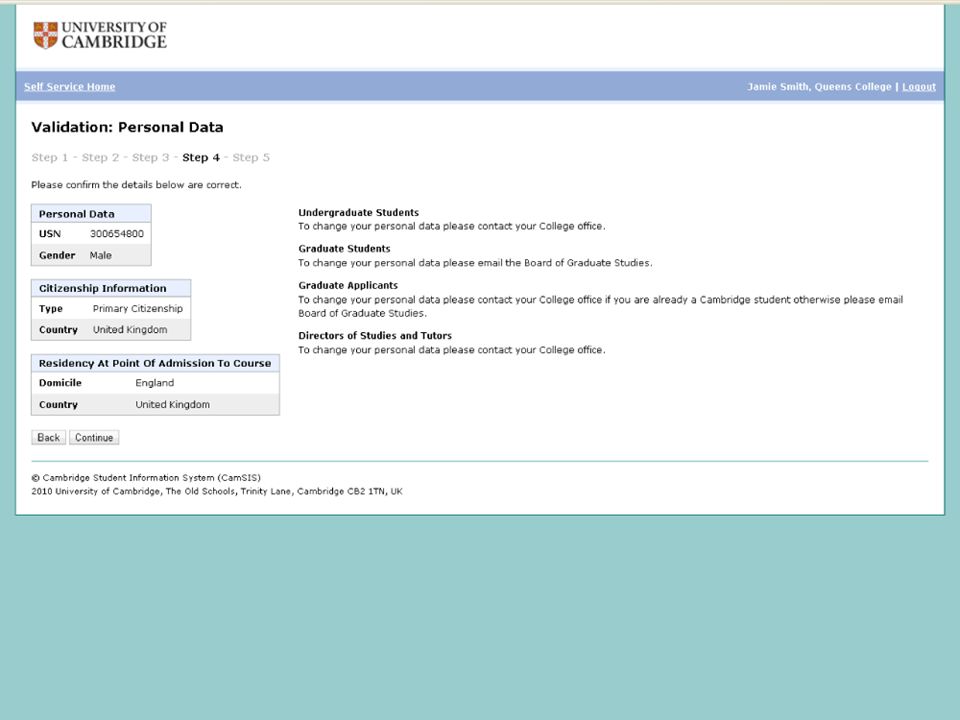Click United Kingdom in Citizenship Information
This screenshot has width=960, height=720.
[x=130, y=329]
